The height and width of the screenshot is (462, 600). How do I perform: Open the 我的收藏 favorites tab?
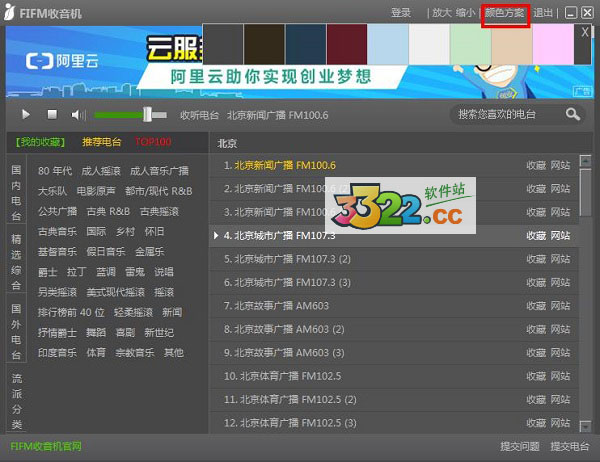[40, 143]
